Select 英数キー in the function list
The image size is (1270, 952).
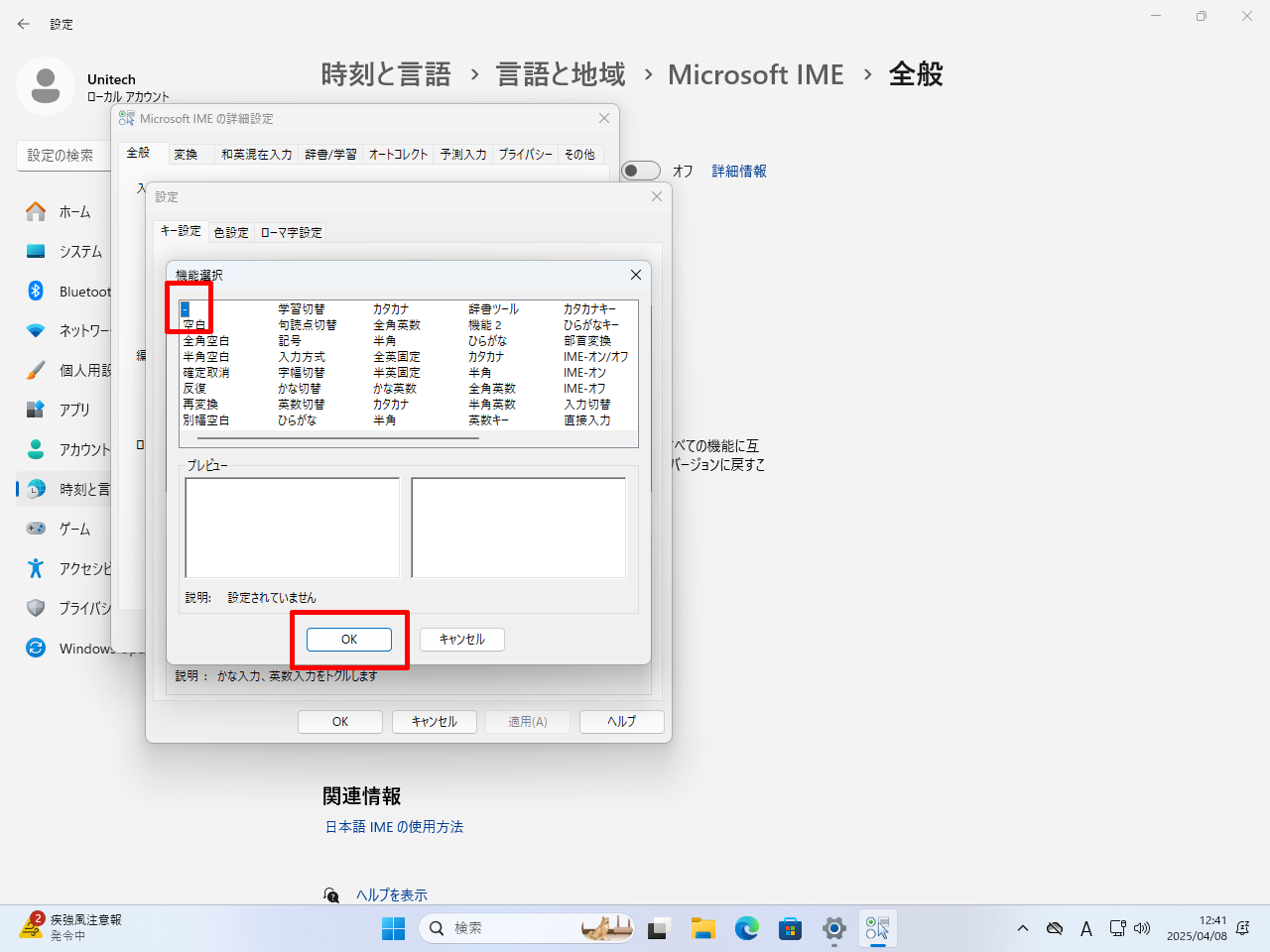[x=489, y=420]
